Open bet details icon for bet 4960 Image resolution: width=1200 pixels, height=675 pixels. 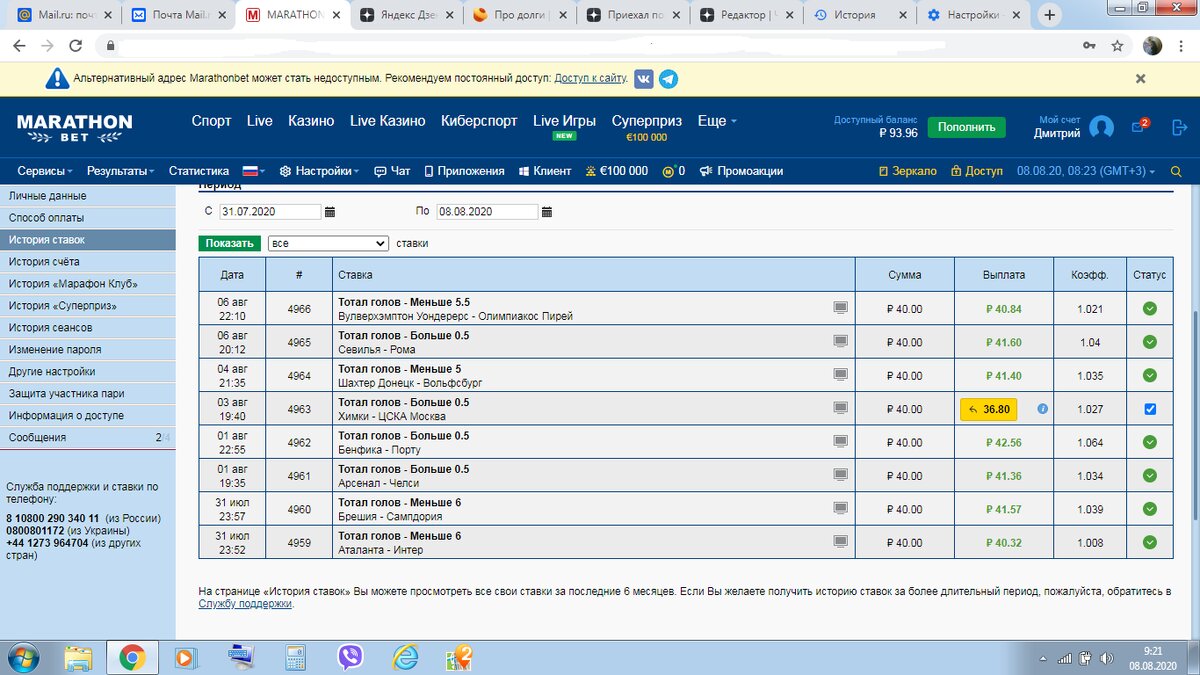841,508
